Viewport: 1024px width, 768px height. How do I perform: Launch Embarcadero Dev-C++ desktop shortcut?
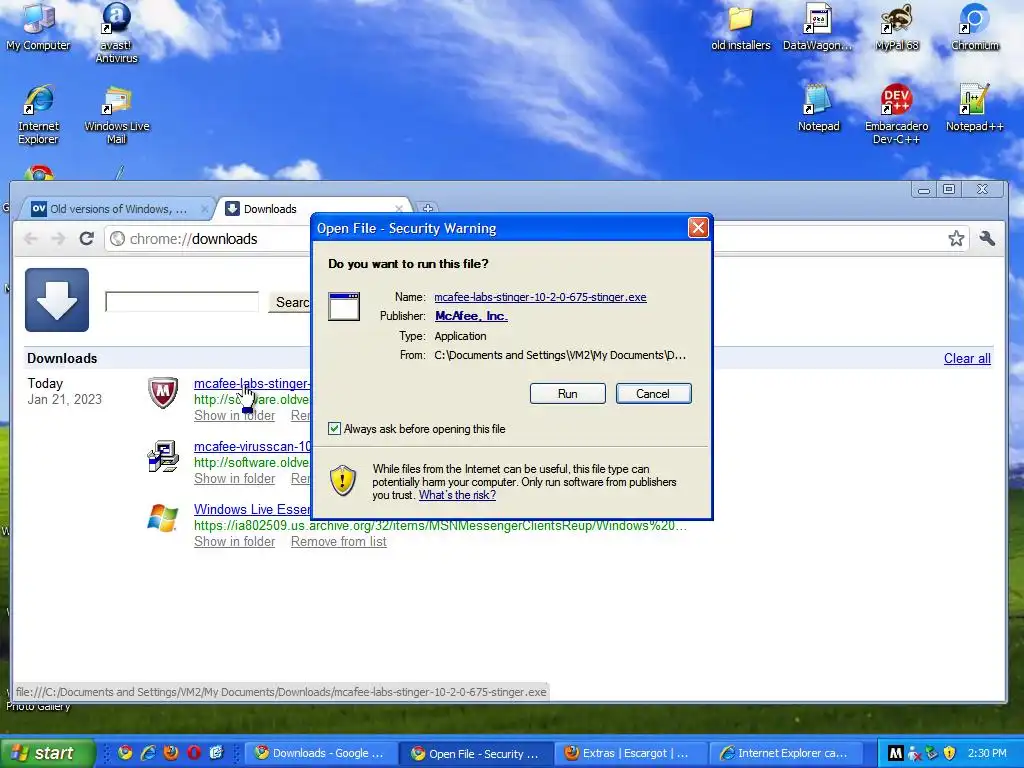tap(896, 114)
